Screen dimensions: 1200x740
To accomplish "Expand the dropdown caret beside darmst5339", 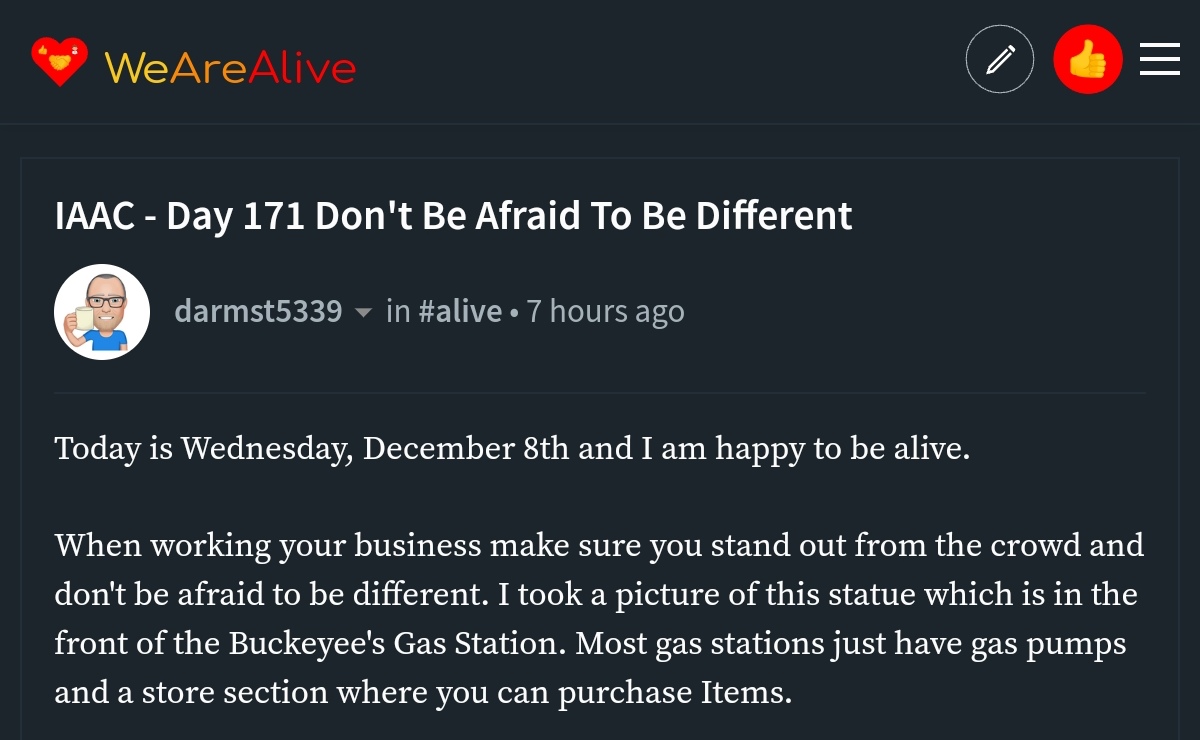I will pos(364,313).
